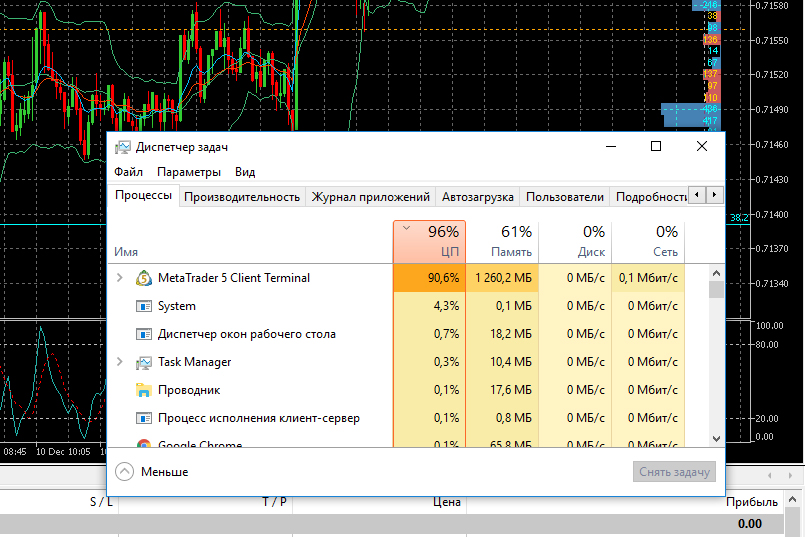This screenshot has width=805, height=537.
Task: Click the Google Chrome process icon
Action: point(144,444)
